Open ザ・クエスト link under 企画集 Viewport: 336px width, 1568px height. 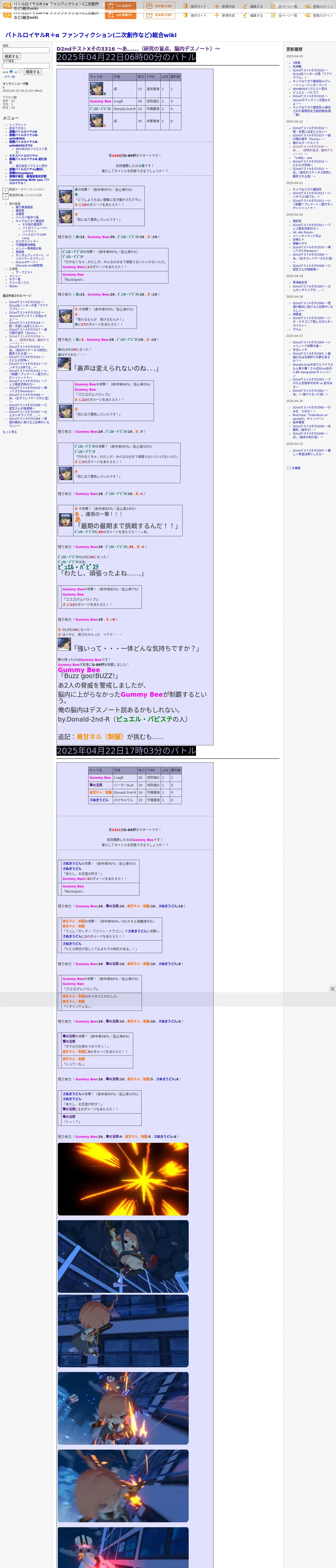coord(24,272)
